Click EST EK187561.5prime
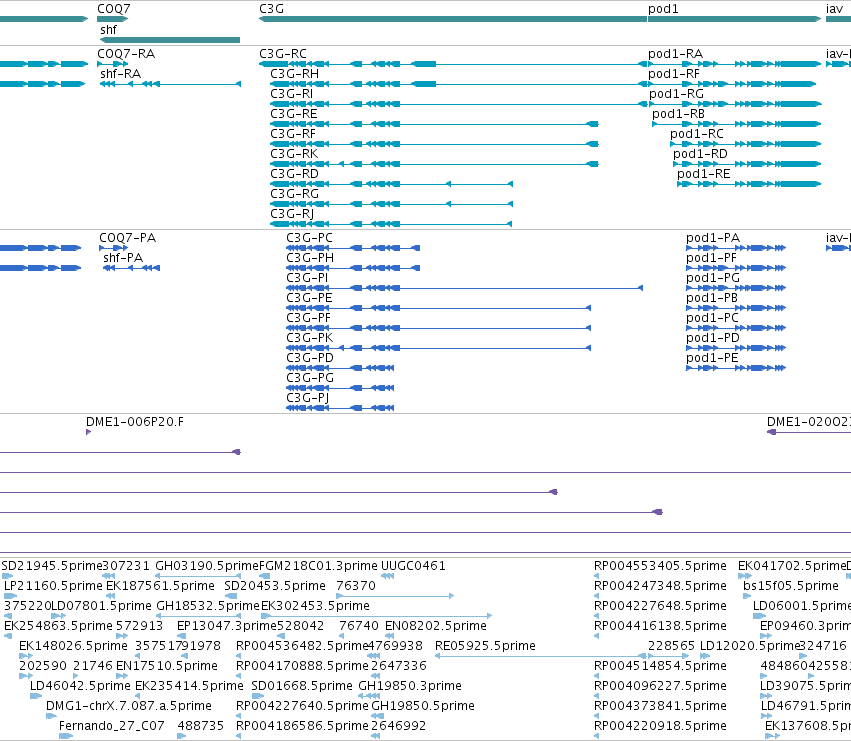Viewport: 851px width, 741px height. click(x=161, y=586)
